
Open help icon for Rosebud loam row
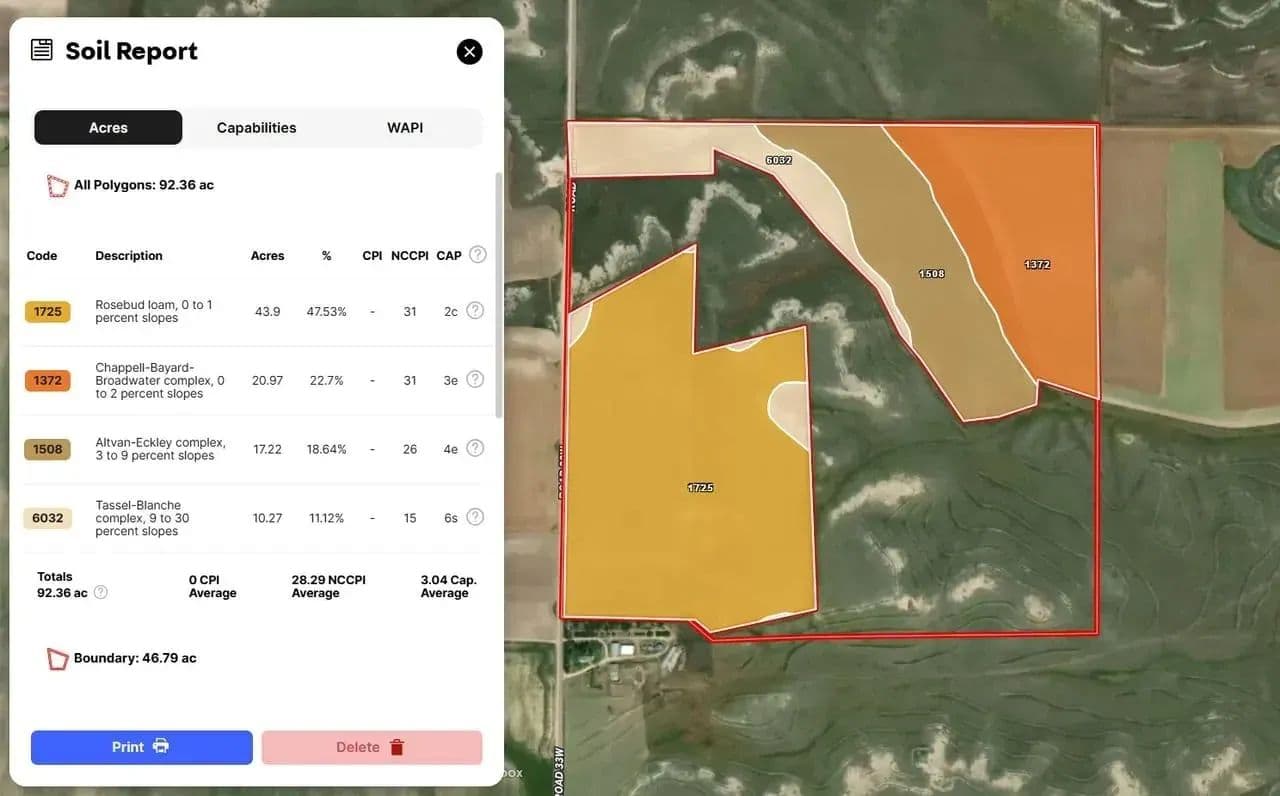point(475,311)
